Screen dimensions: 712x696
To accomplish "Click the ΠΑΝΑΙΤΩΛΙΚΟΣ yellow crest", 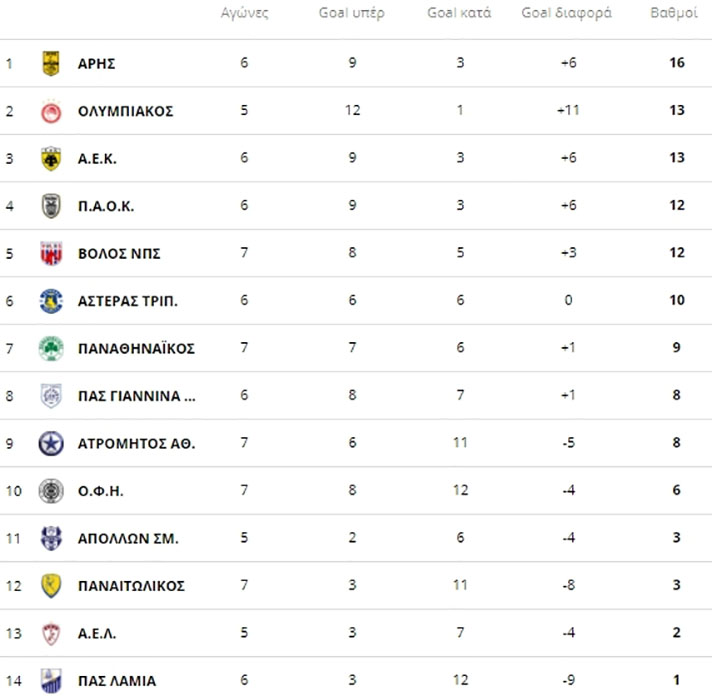I will coord(51,586).
